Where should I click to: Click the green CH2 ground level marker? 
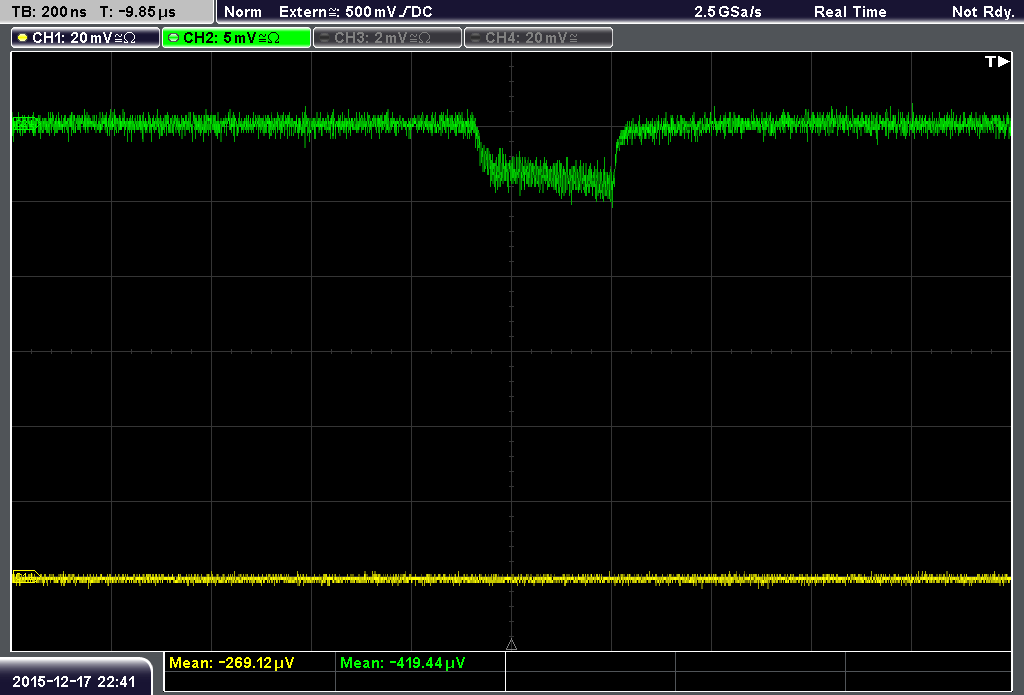(25, 124)
